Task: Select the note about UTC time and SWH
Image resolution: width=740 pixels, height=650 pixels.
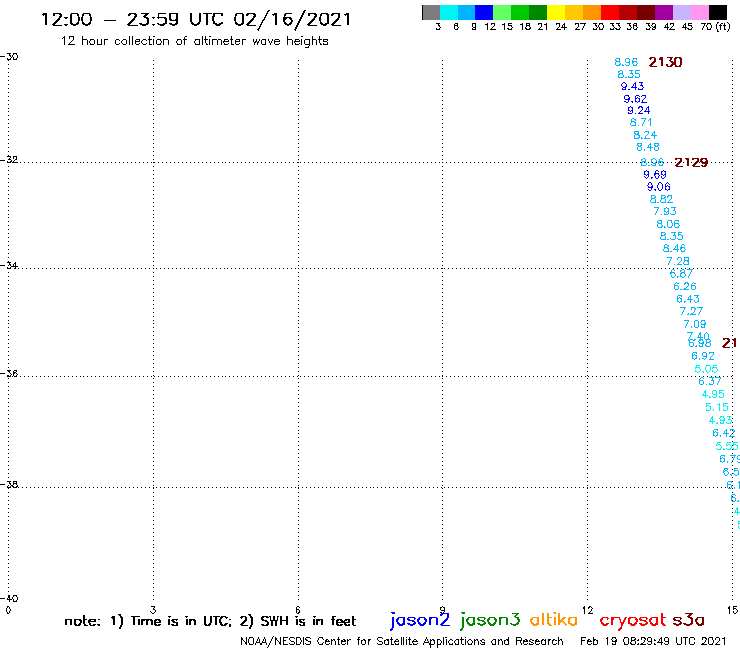Action: click(x=210, y=621)
